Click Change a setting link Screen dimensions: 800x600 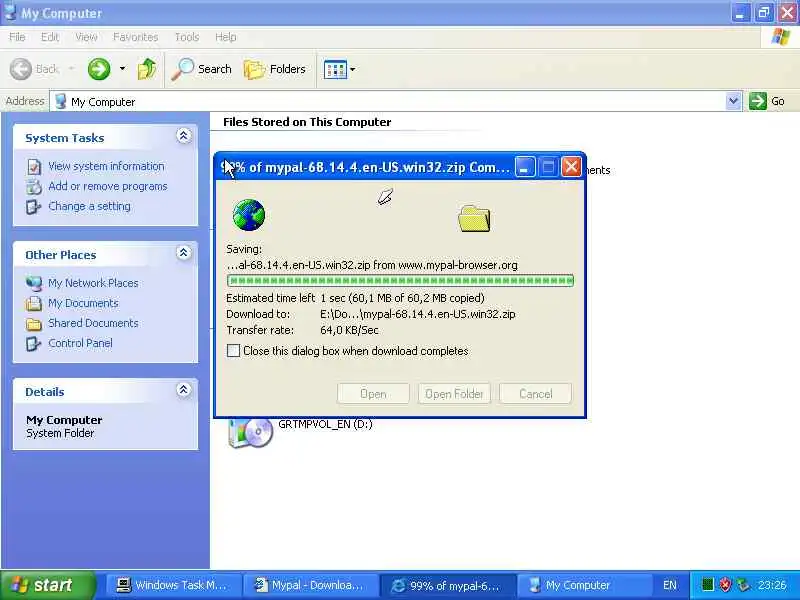pyautogui.click(x=89, y=206)
